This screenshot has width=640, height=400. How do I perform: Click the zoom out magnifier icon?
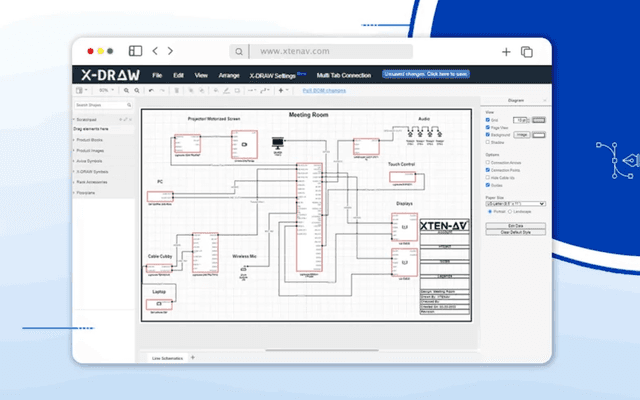(x=137, y=90)
